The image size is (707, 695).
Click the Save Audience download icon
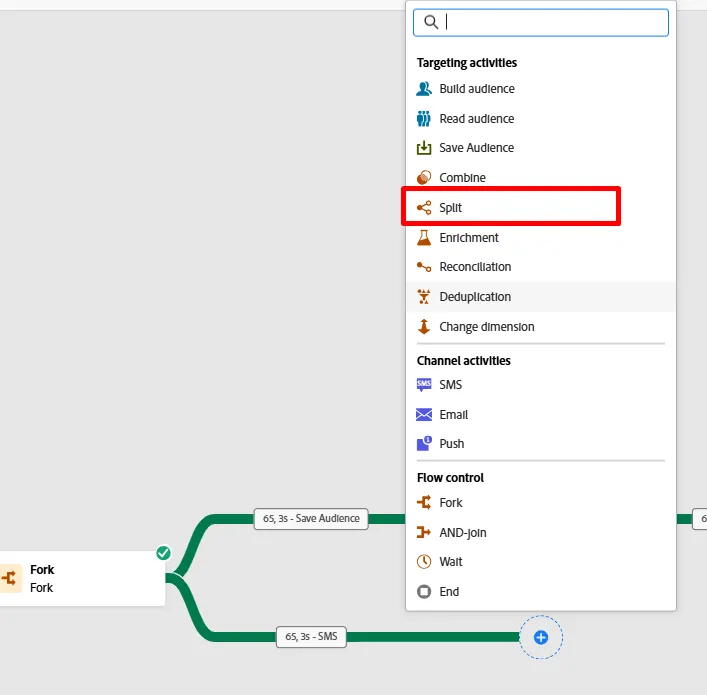[x=424, y=147]
